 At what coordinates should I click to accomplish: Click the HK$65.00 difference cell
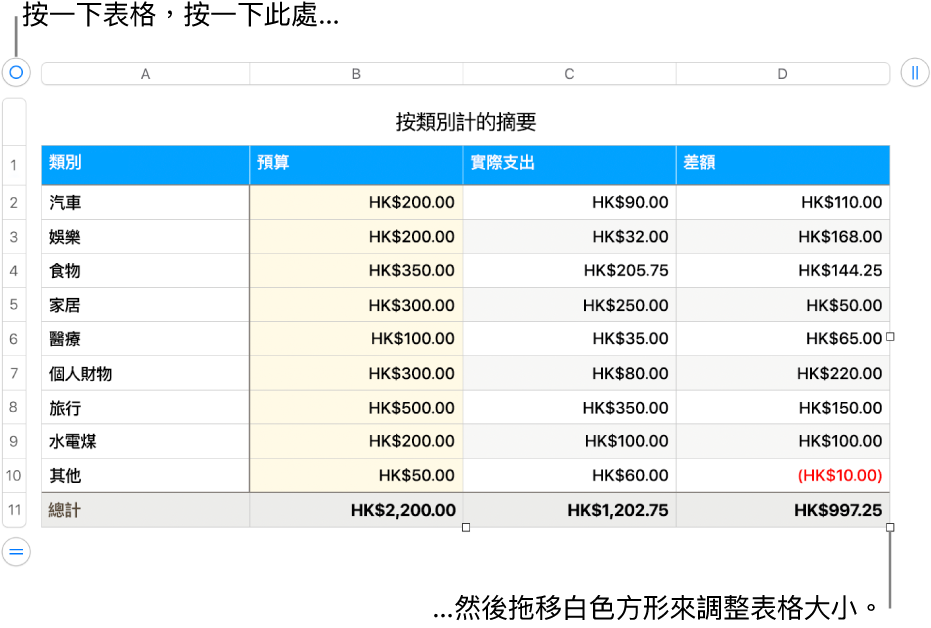click(x=783, y=339)
